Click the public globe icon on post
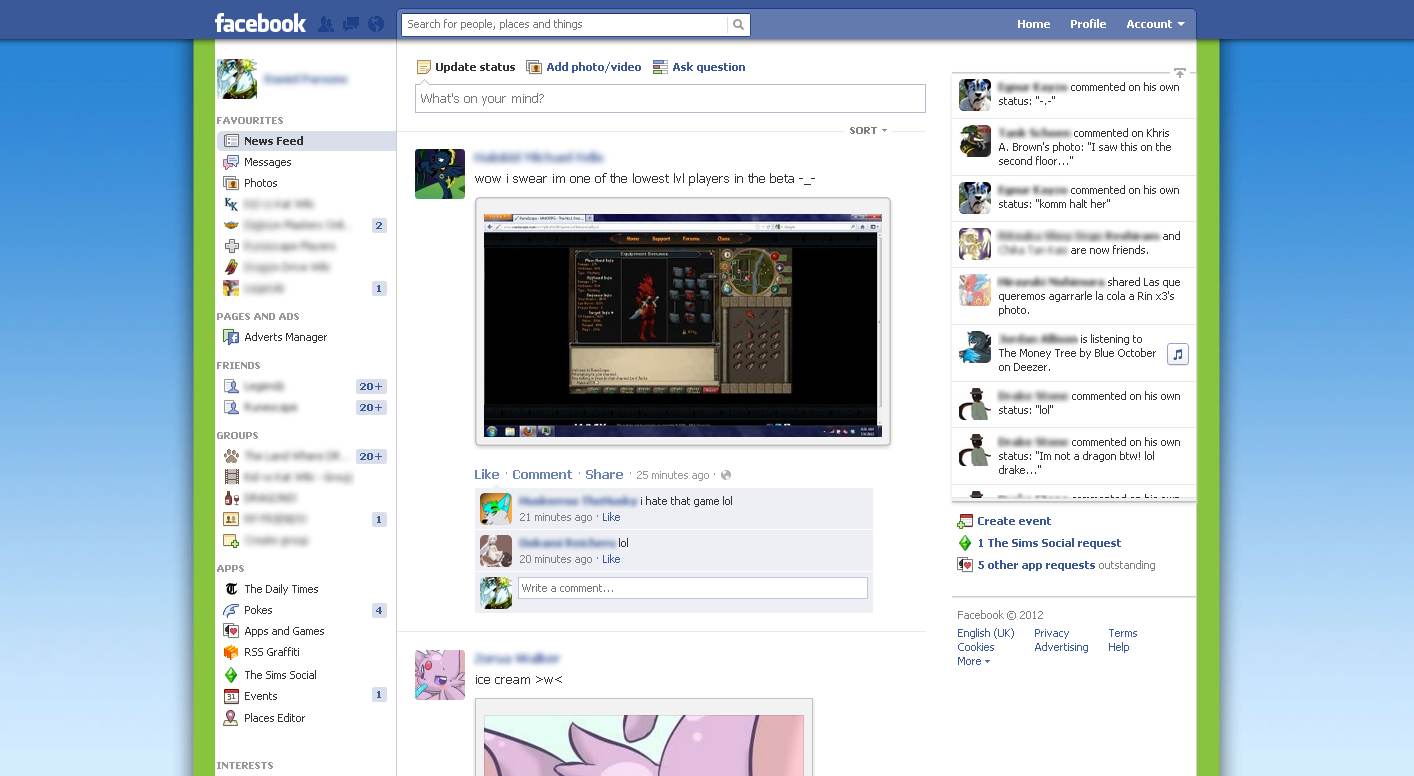This screenshot has width=1414, height=776. click(x=726, y=475)
